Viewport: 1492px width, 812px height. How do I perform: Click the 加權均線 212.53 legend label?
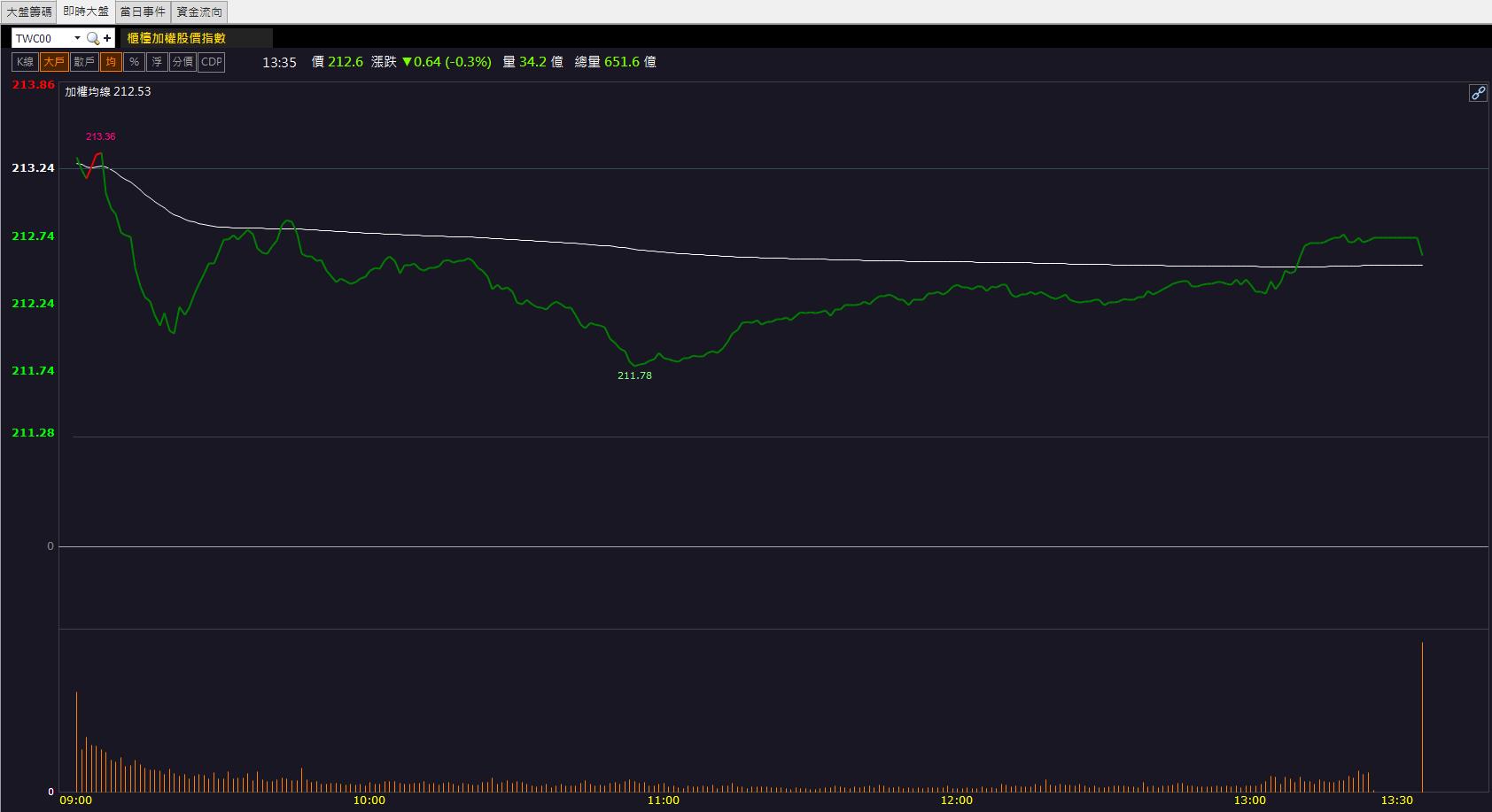click(108, 91)
